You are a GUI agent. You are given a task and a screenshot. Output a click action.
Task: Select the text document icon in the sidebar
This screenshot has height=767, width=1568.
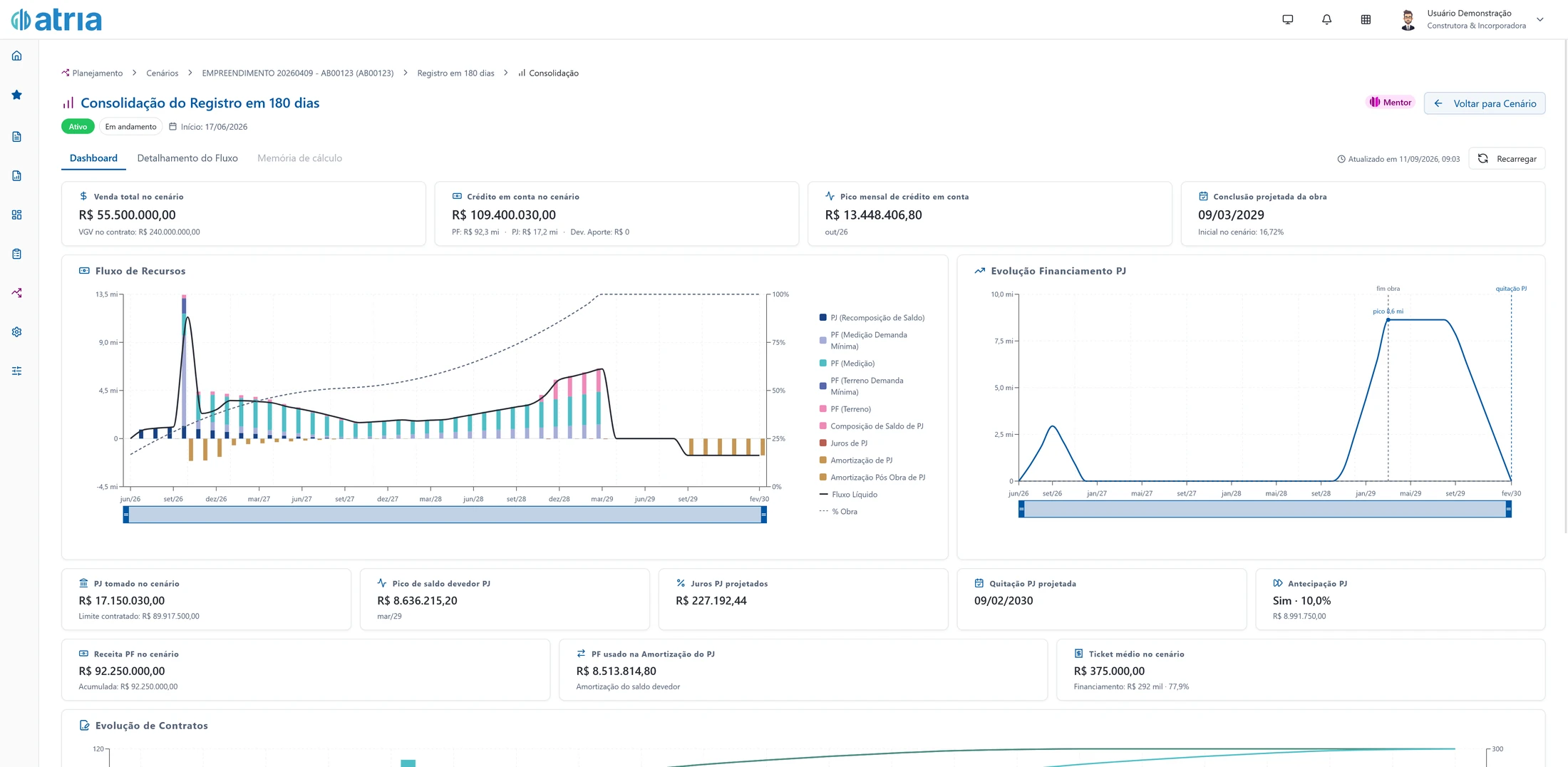click(16, 137)
